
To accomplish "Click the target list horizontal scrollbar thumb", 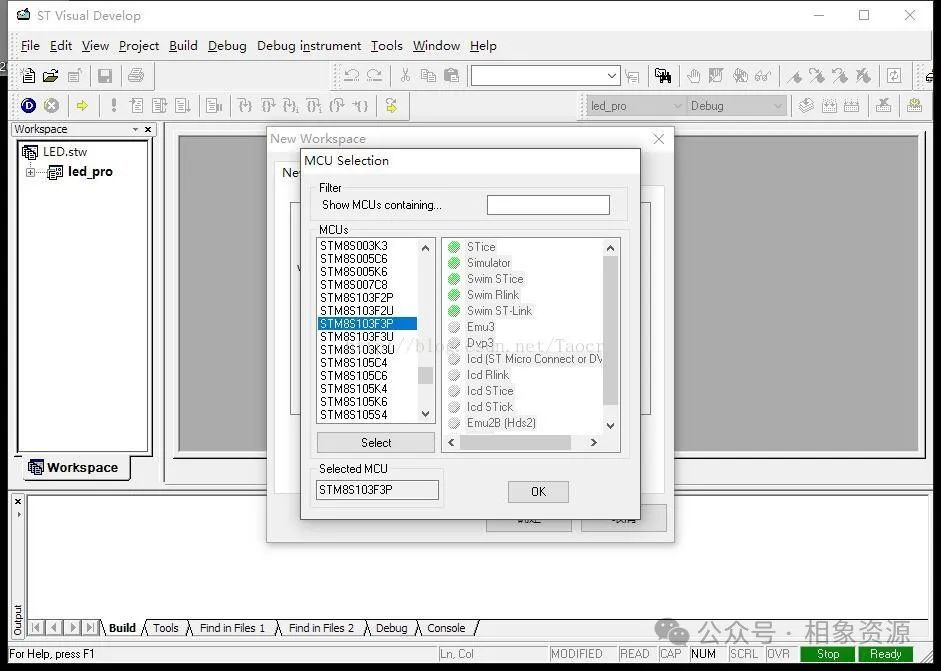I will [515, 442].
